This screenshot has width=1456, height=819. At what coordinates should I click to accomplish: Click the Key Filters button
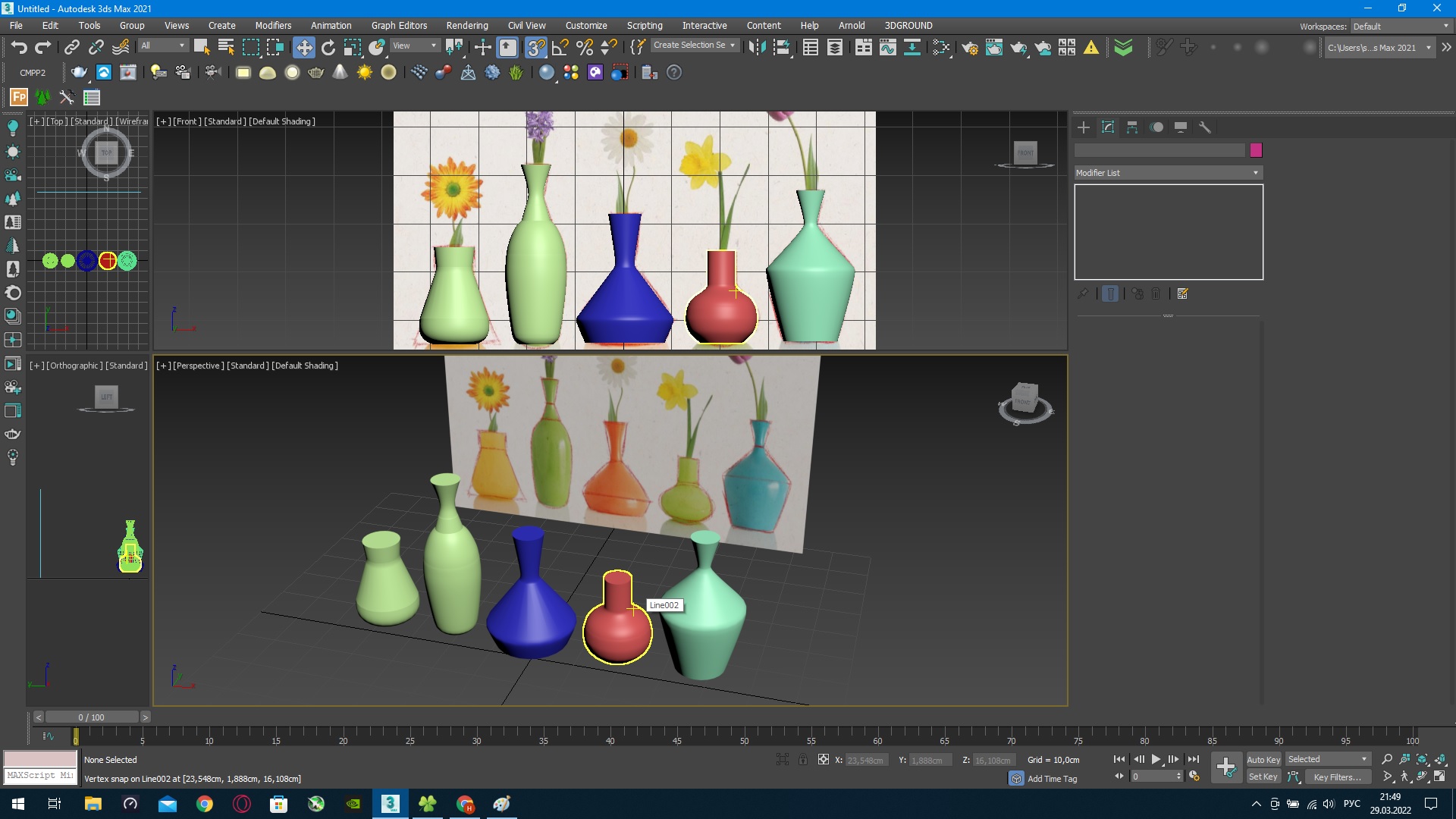[1337, 777]
